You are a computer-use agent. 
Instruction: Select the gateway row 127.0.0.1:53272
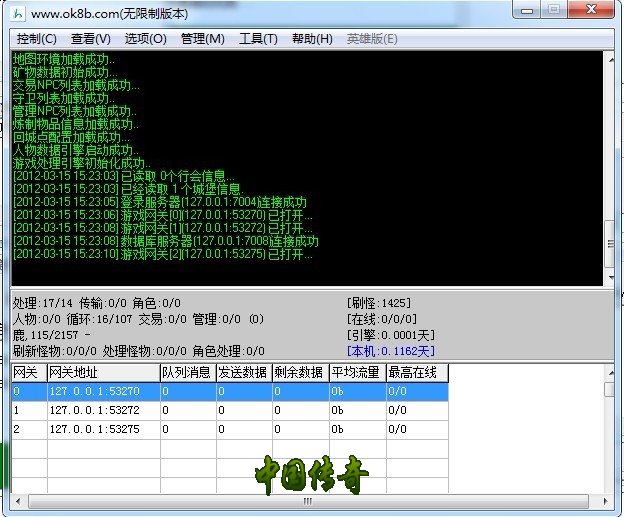(94, 410)
